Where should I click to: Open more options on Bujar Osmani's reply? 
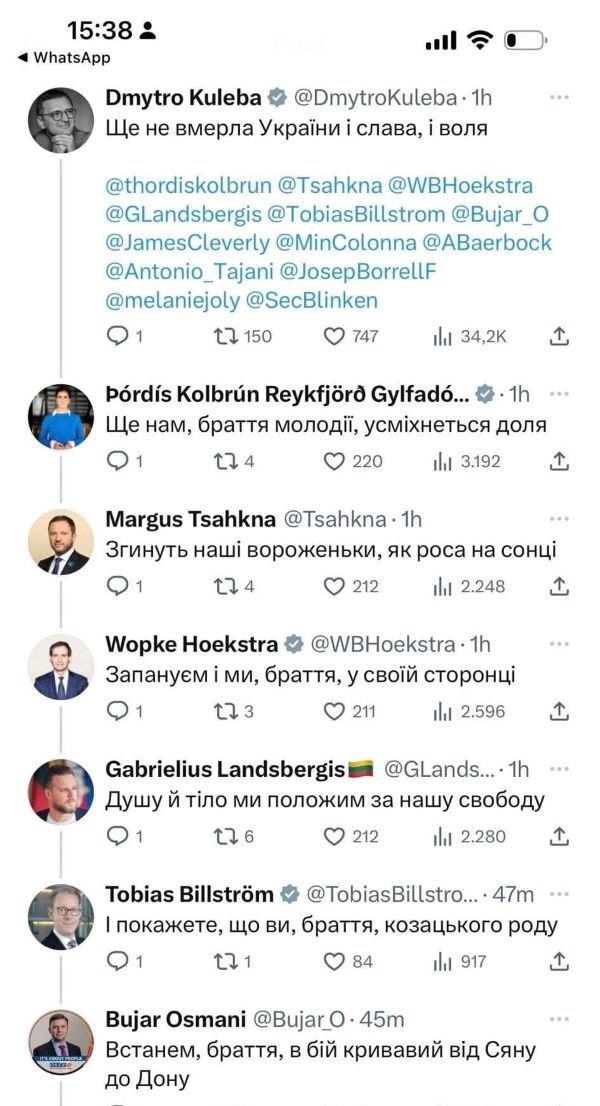pos(560,1019)
